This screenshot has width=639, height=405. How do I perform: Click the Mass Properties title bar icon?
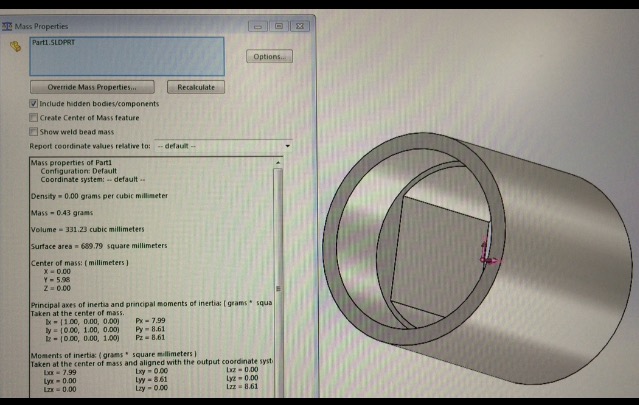7,26
